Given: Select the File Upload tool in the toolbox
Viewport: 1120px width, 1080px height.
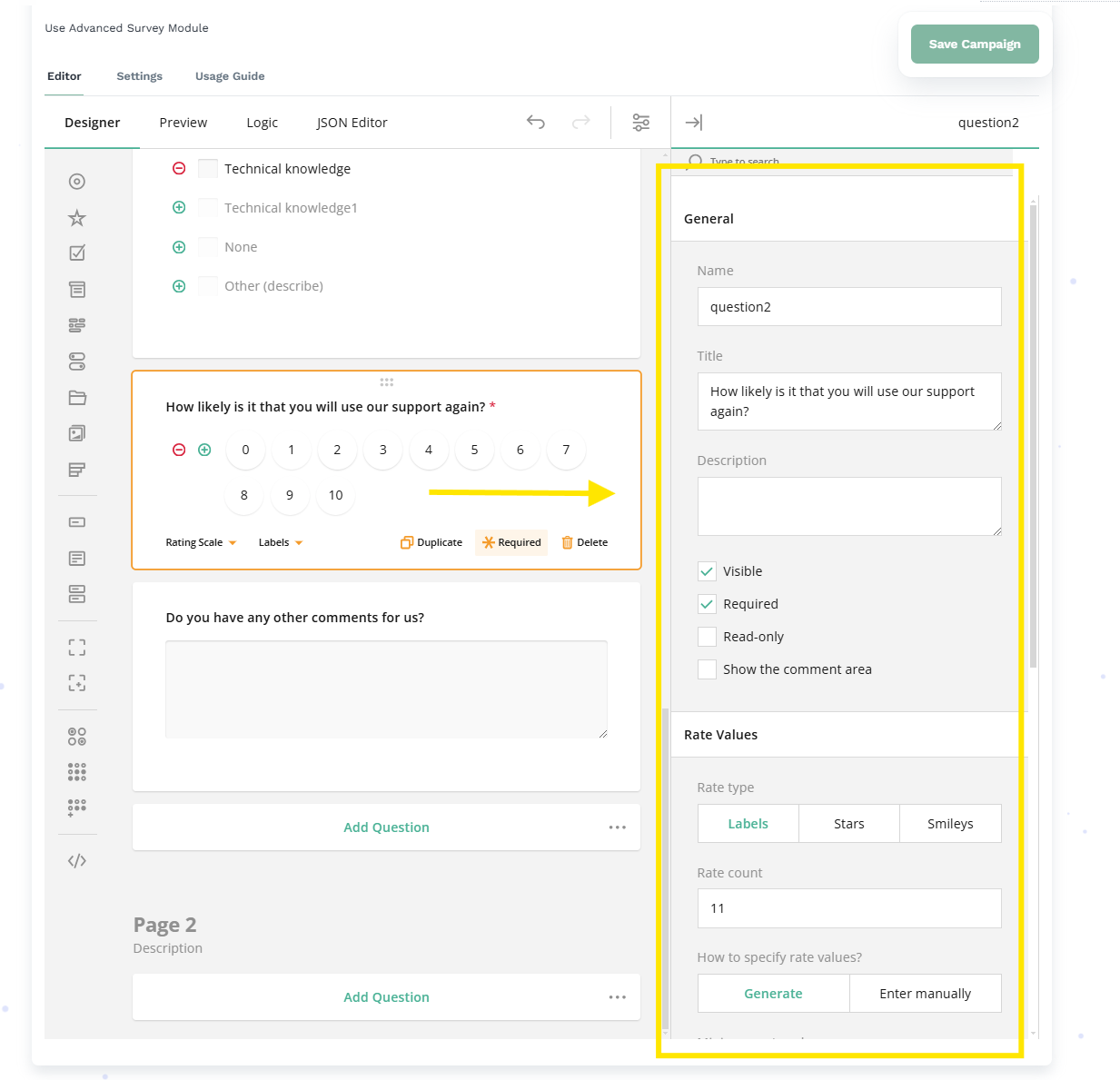Looking at the screenshot, I should [77, 397].
